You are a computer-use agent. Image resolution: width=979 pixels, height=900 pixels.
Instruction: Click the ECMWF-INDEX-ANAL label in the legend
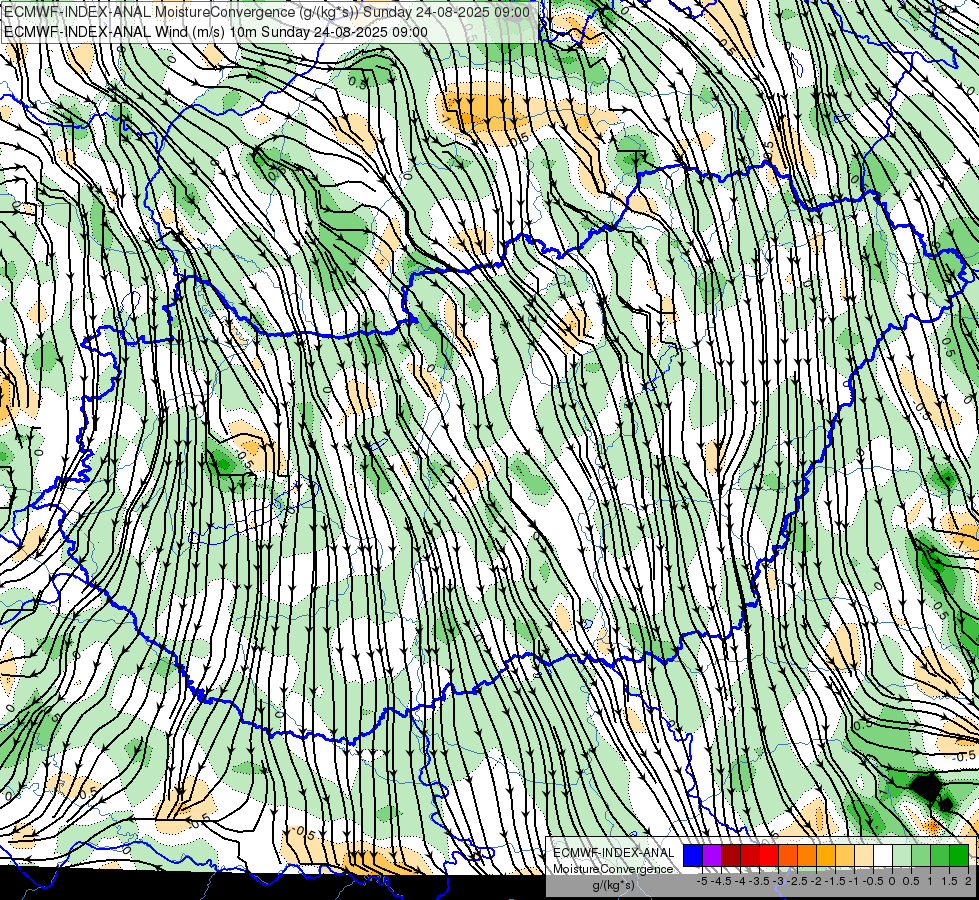pos(614,853)
